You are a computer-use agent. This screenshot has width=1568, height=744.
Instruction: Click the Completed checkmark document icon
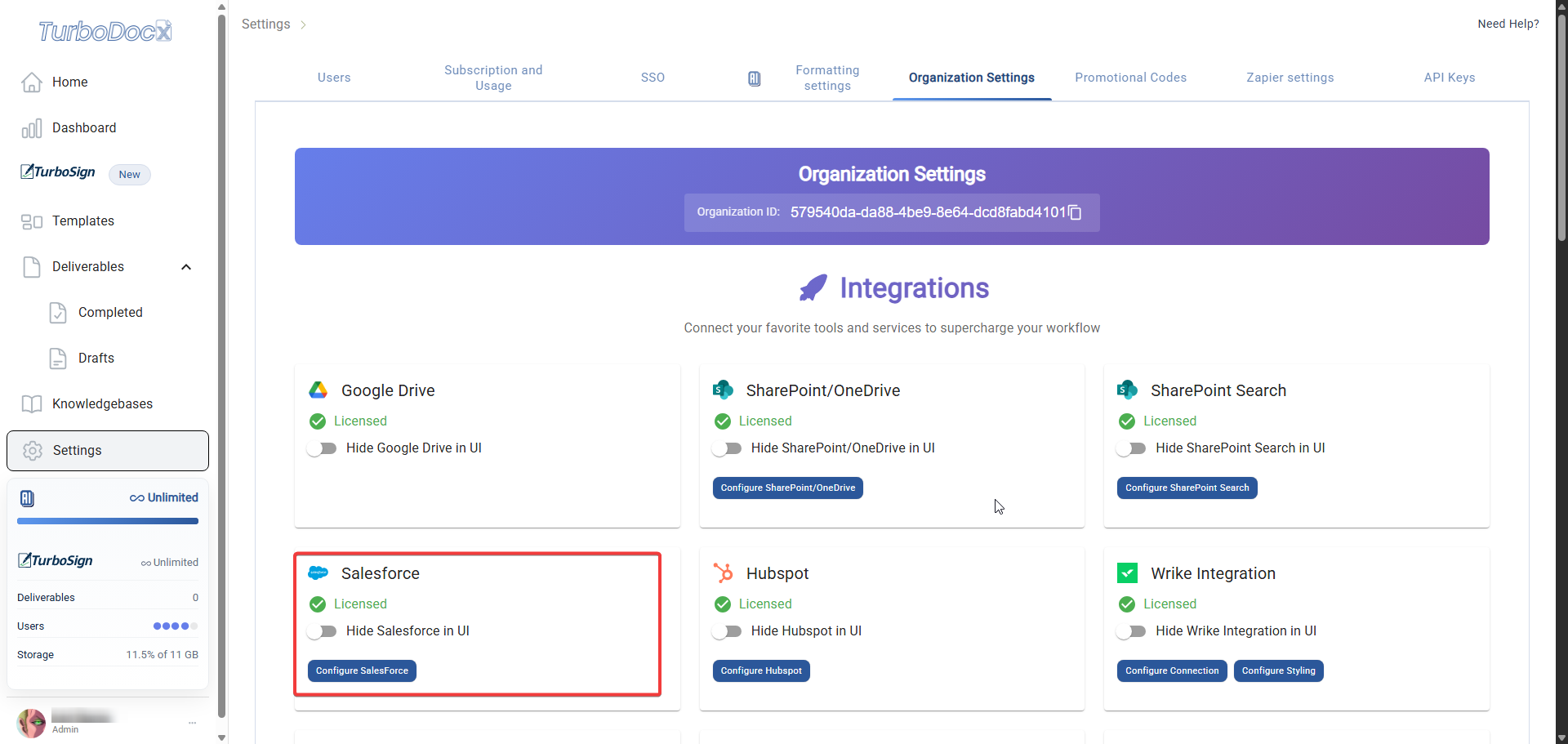(x=58, y=313)
